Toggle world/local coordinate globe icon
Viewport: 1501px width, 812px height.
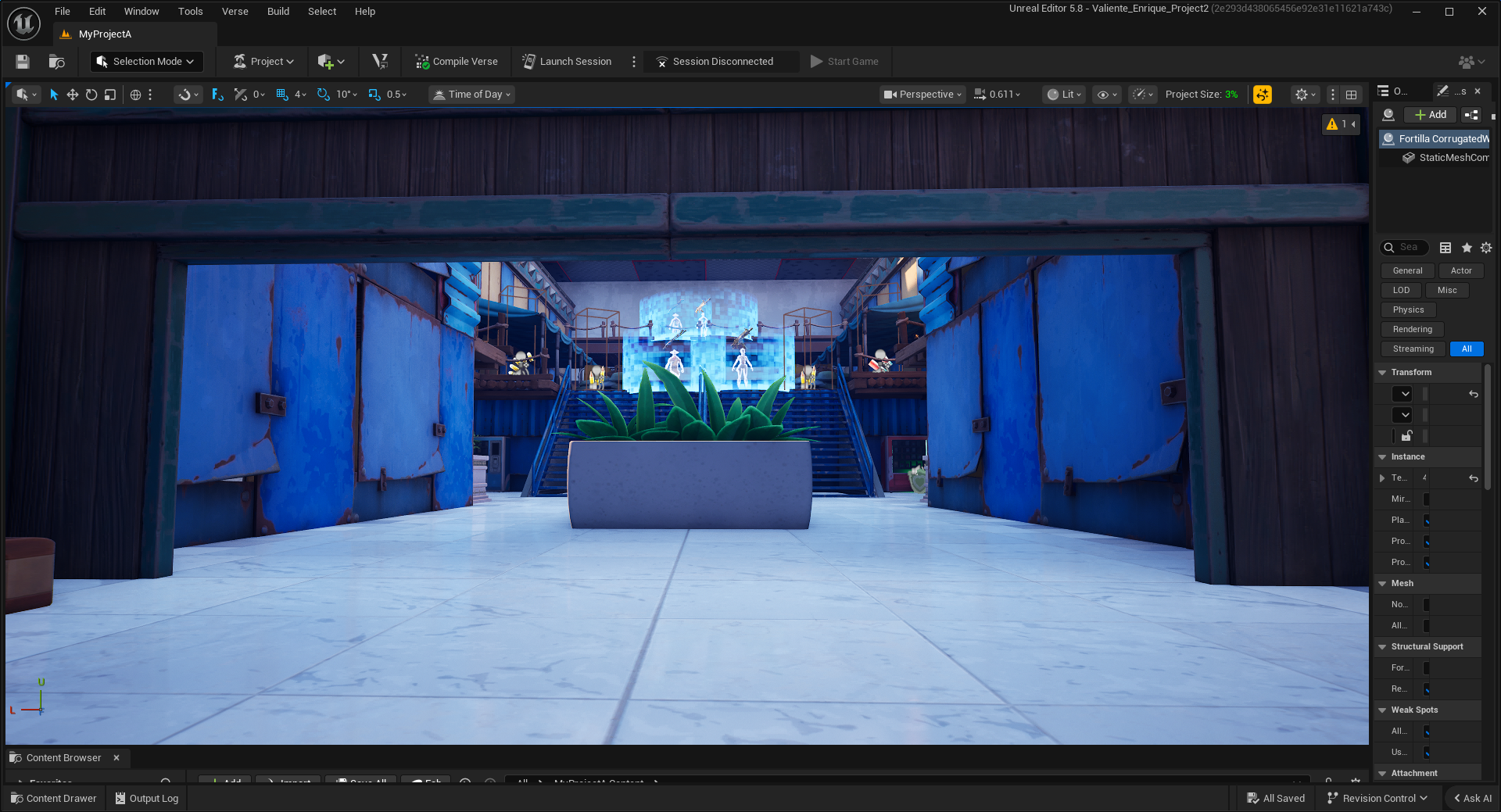[136, 95]
